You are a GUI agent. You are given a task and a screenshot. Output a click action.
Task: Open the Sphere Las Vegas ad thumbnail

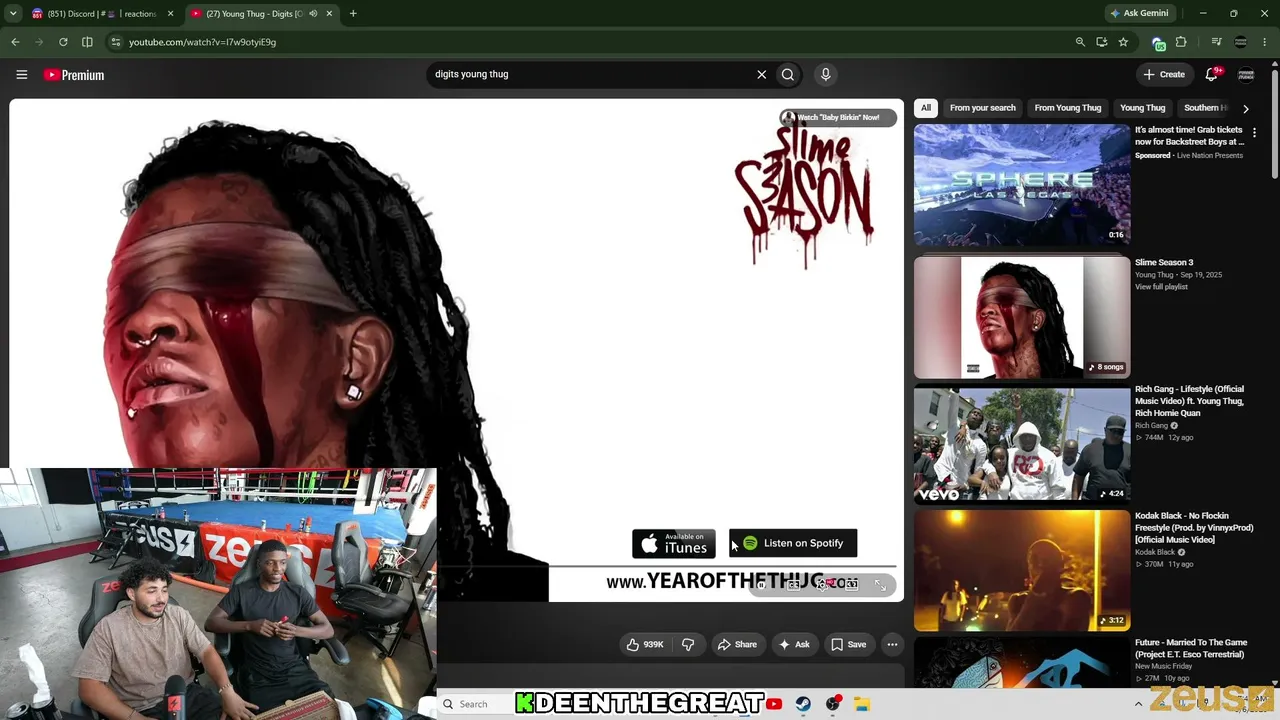point(1022,185)
